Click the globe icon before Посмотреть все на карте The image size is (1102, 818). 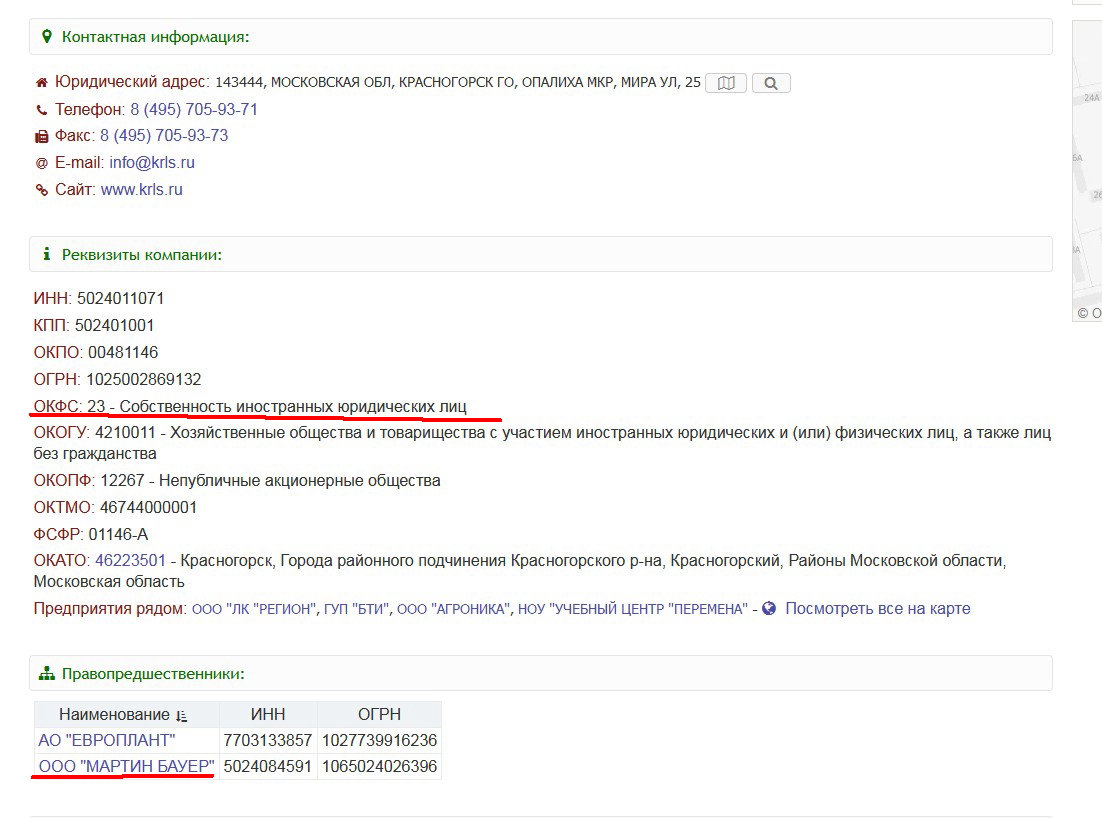point(769,608)
